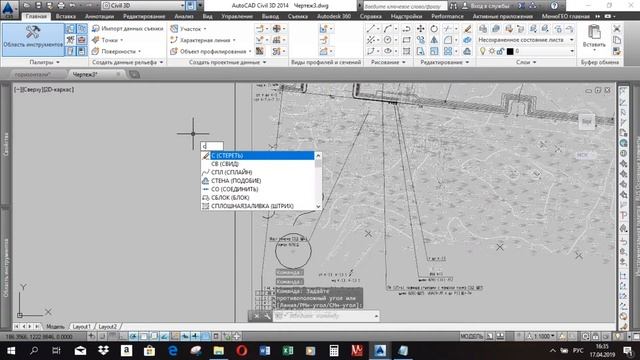Click the application menu A logo
The image size is (640, 360).
coord(9,8)
